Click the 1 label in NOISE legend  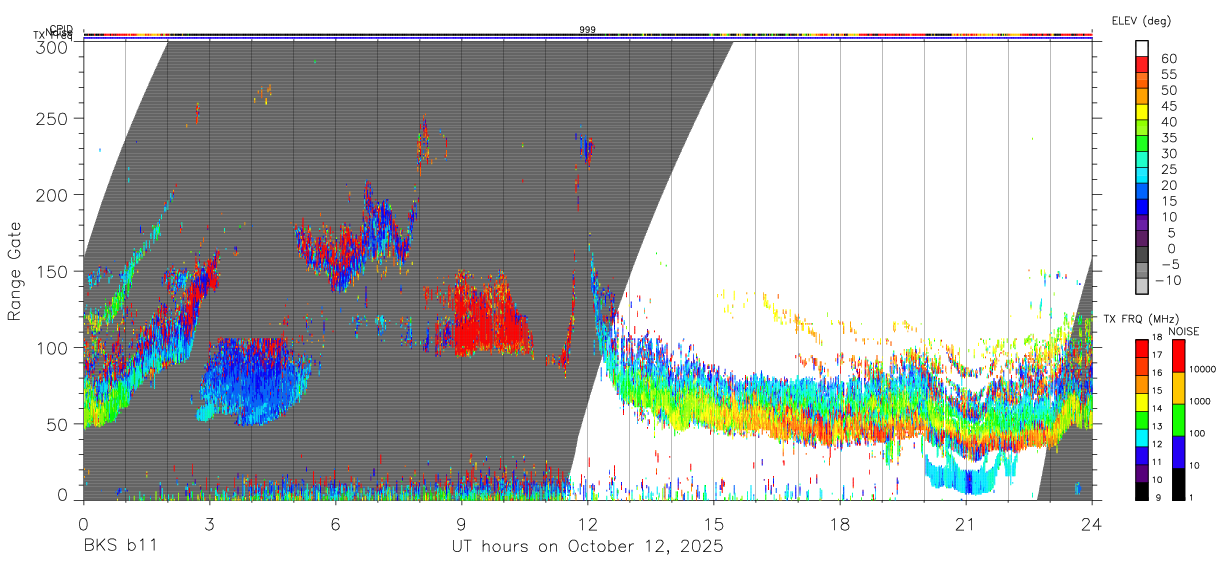(x=1189, y=498)
